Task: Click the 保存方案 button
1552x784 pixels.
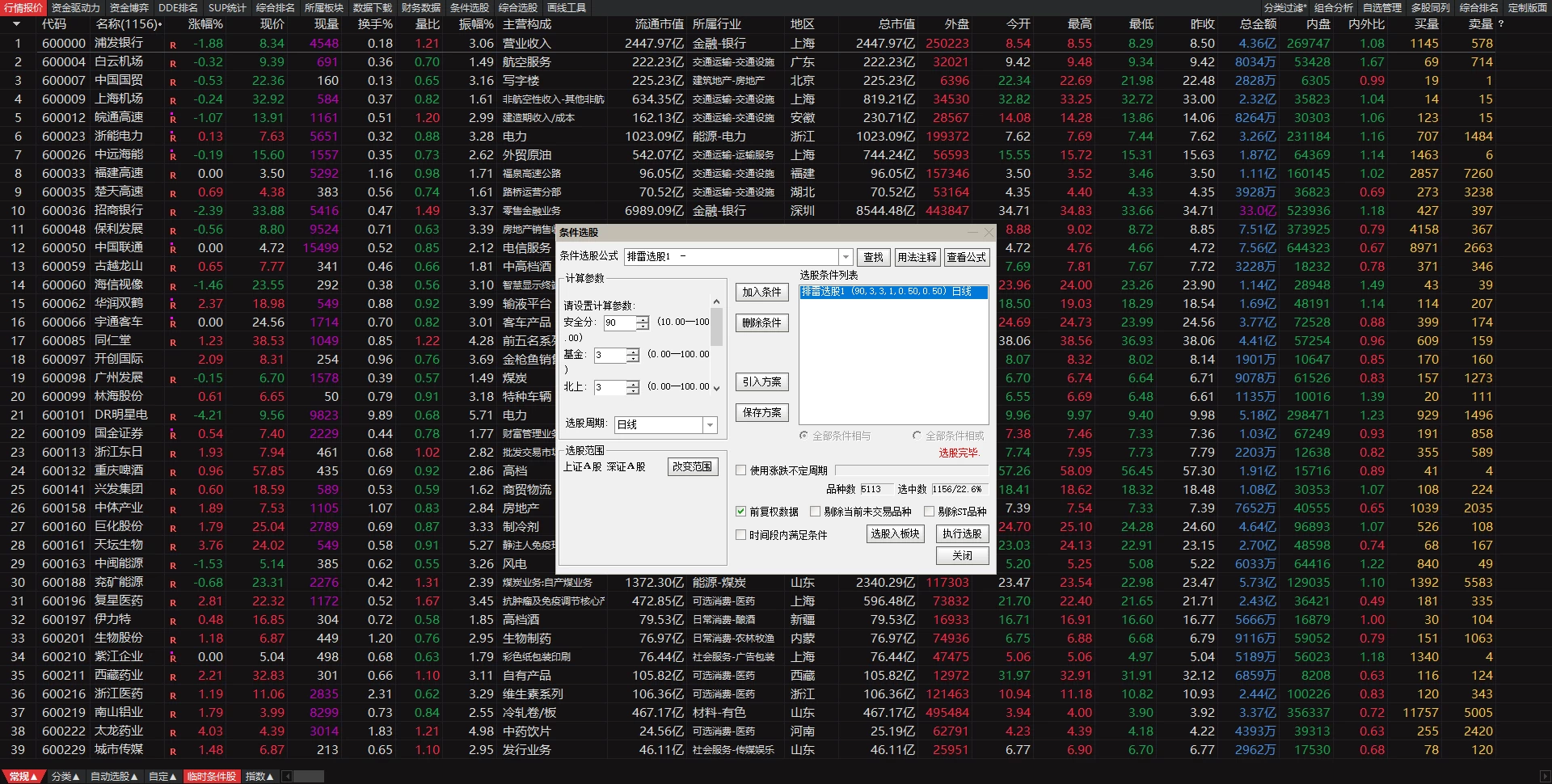Action: coord(761,413)
